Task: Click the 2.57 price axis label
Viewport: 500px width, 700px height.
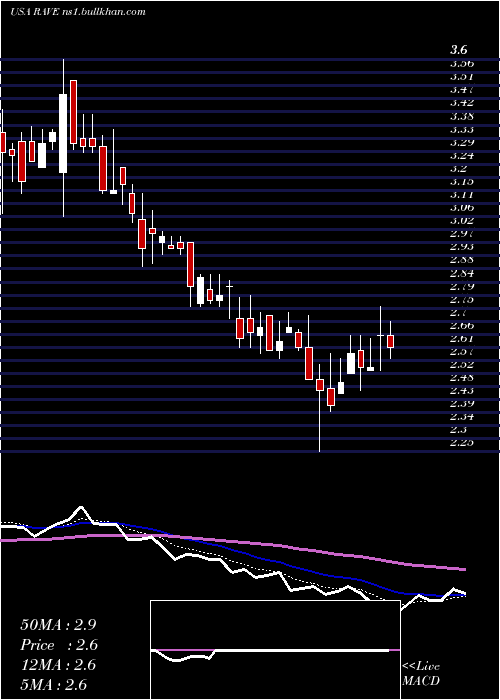Action: pyautogui.click(x=462, y=351)
